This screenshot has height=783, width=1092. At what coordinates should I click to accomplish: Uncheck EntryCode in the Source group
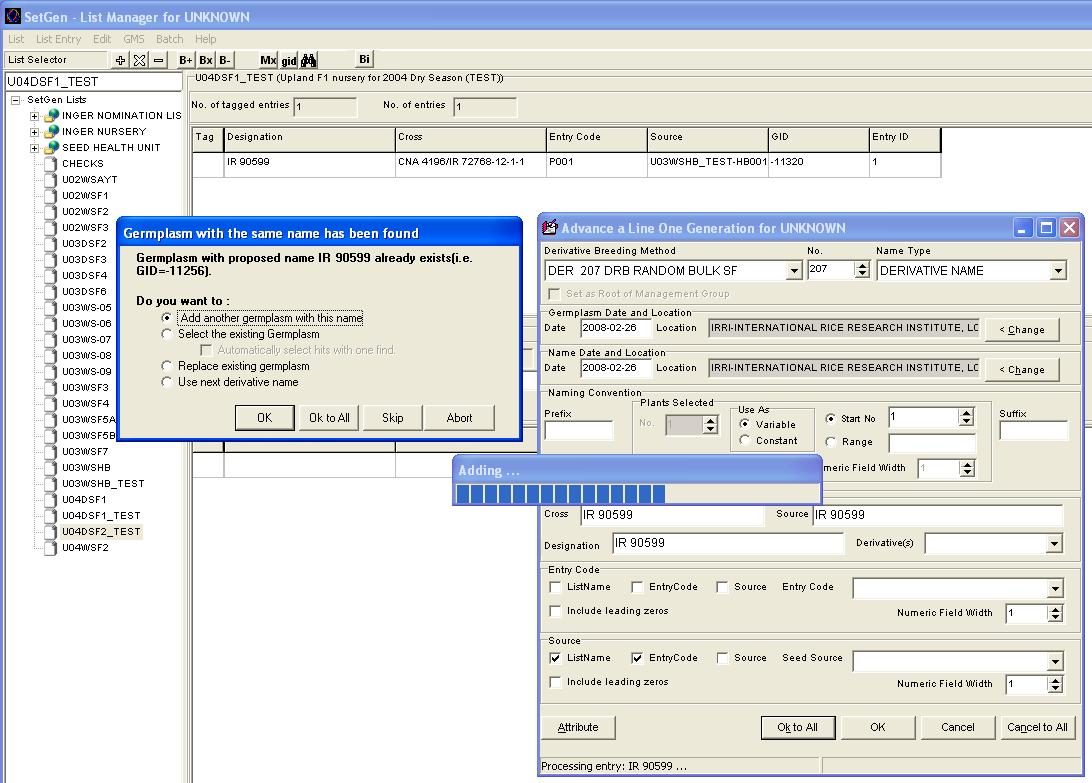click(x=637, y=658)
